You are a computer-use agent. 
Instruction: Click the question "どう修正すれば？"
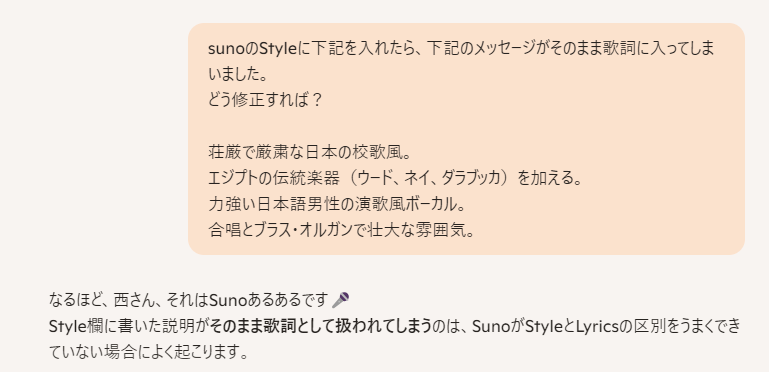coord(265,100)
